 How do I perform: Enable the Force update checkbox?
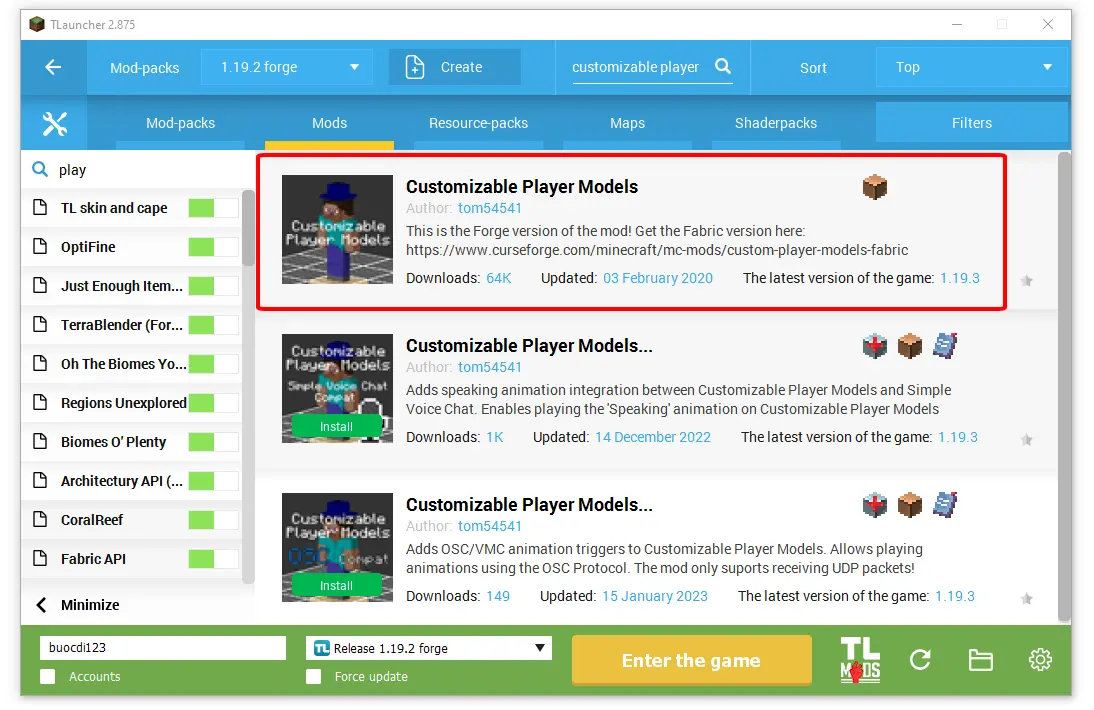pos(314,677)
